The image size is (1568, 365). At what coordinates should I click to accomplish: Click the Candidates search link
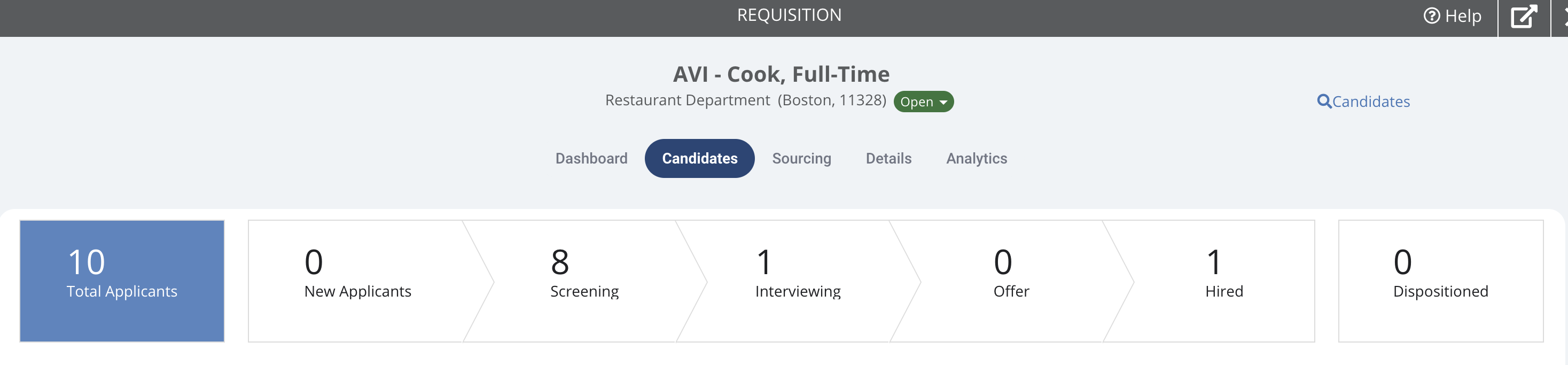click(x=1363, y=101)
